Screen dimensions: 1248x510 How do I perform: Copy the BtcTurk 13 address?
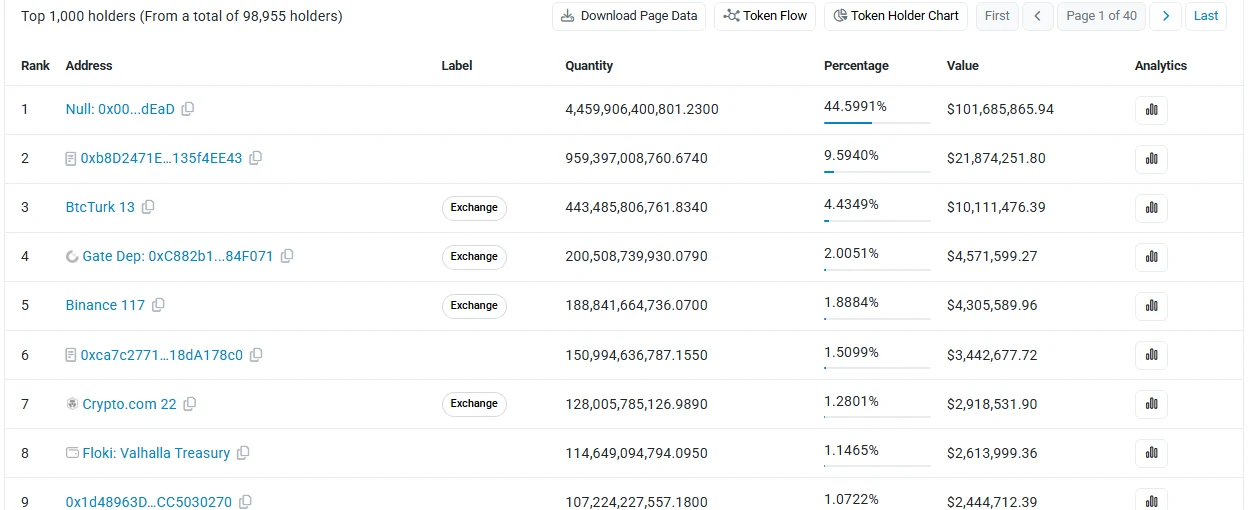pyautogui.click(x=148, y=207)
